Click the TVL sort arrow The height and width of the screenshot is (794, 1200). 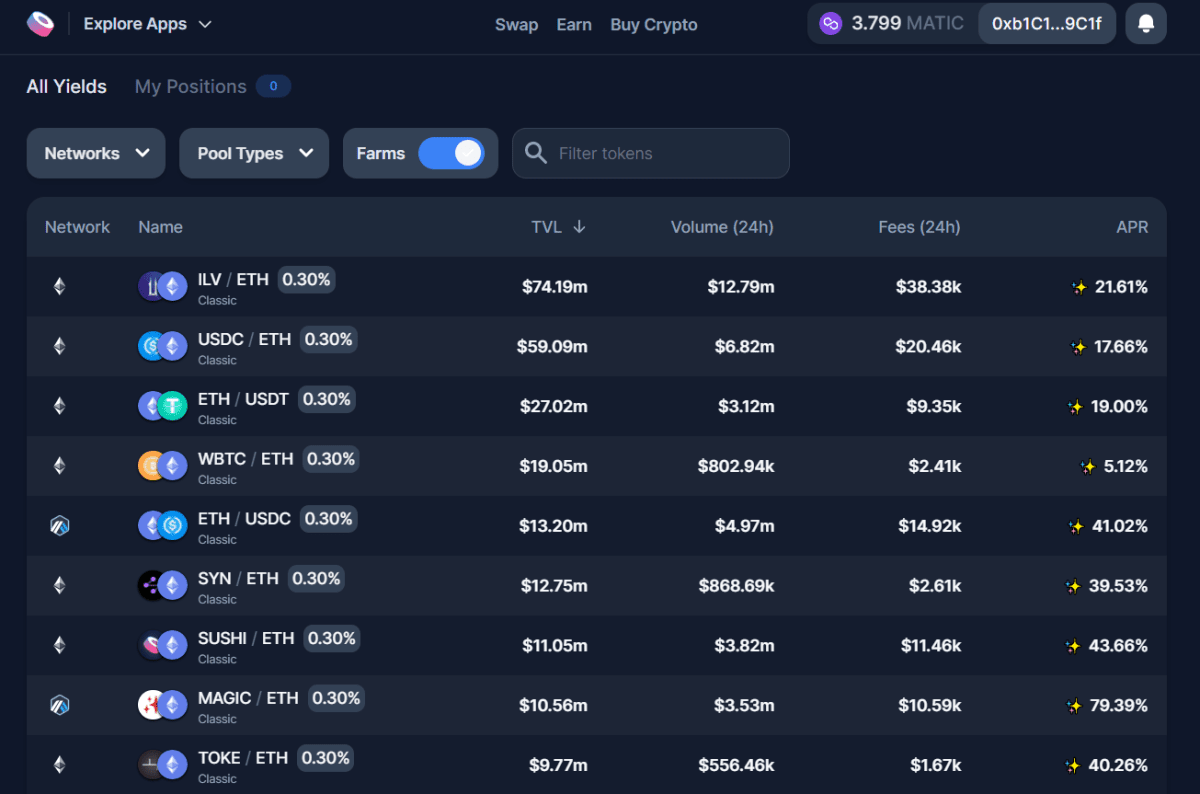[x=579, y=227]
